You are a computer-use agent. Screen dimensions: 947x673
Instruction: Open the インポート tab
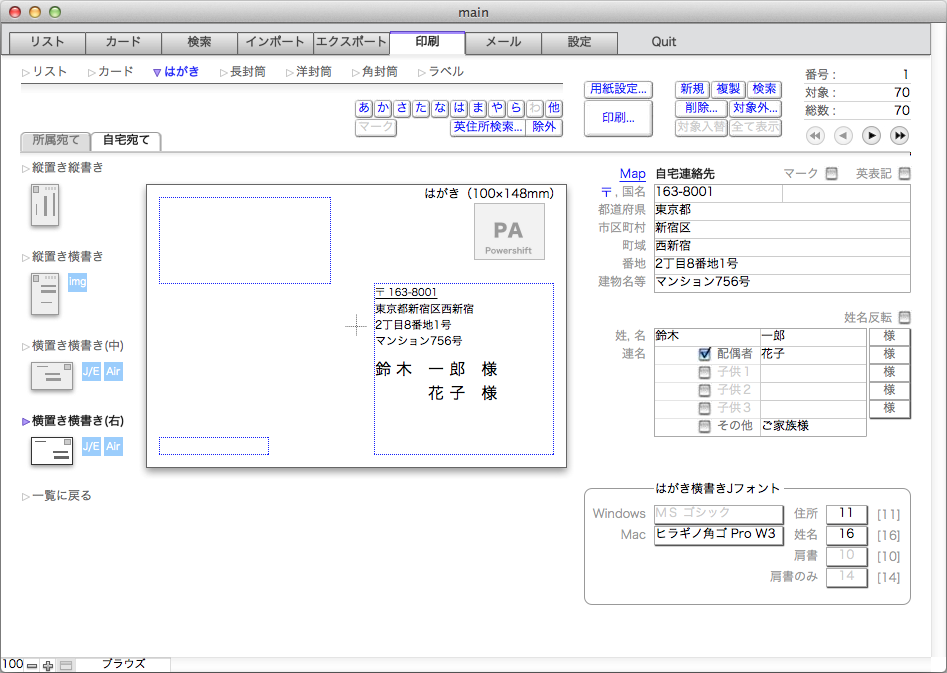coord(275,42)
